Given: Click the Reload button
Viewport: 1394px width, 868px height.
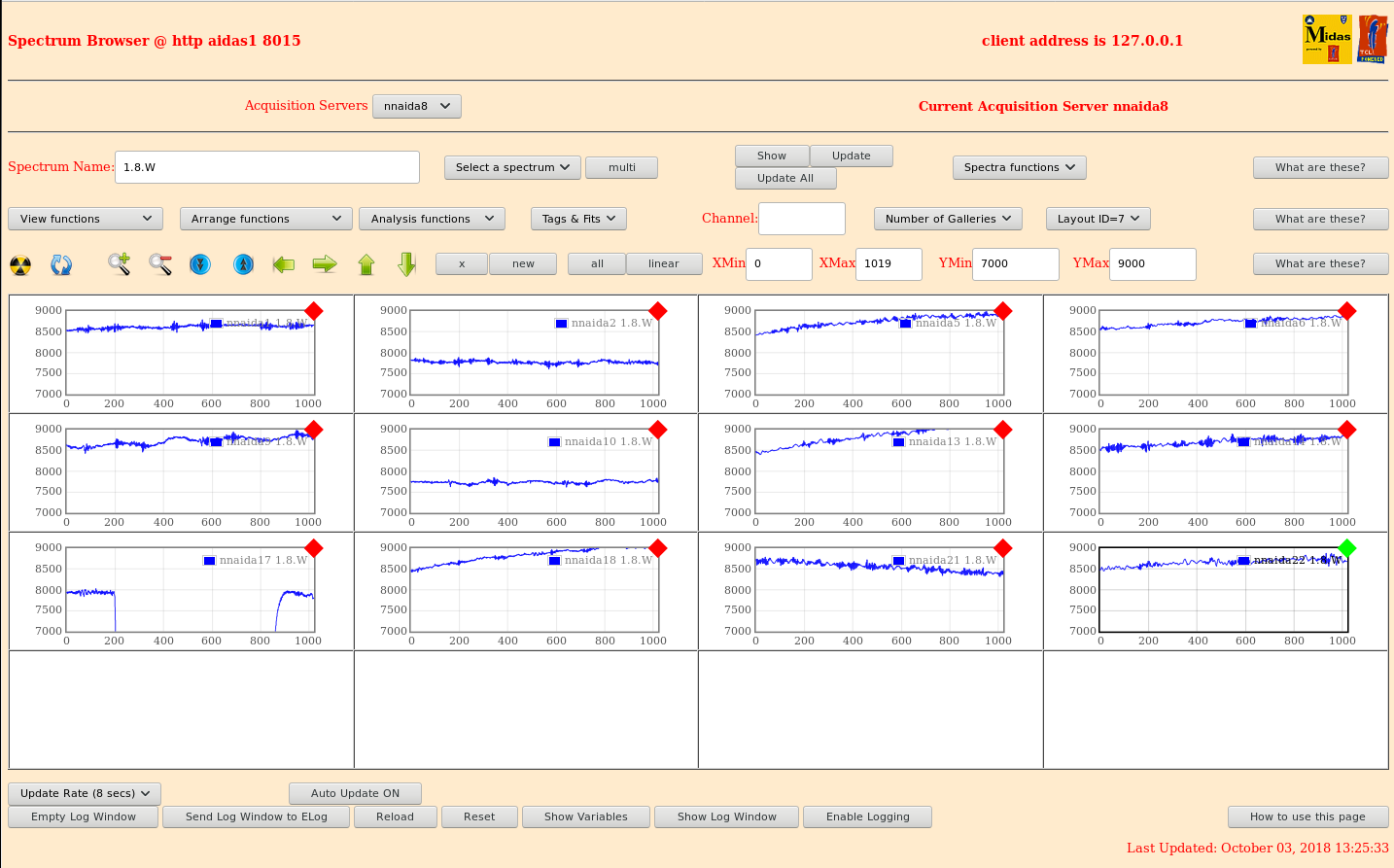Looking at the screenshot, I should point(395,816).
